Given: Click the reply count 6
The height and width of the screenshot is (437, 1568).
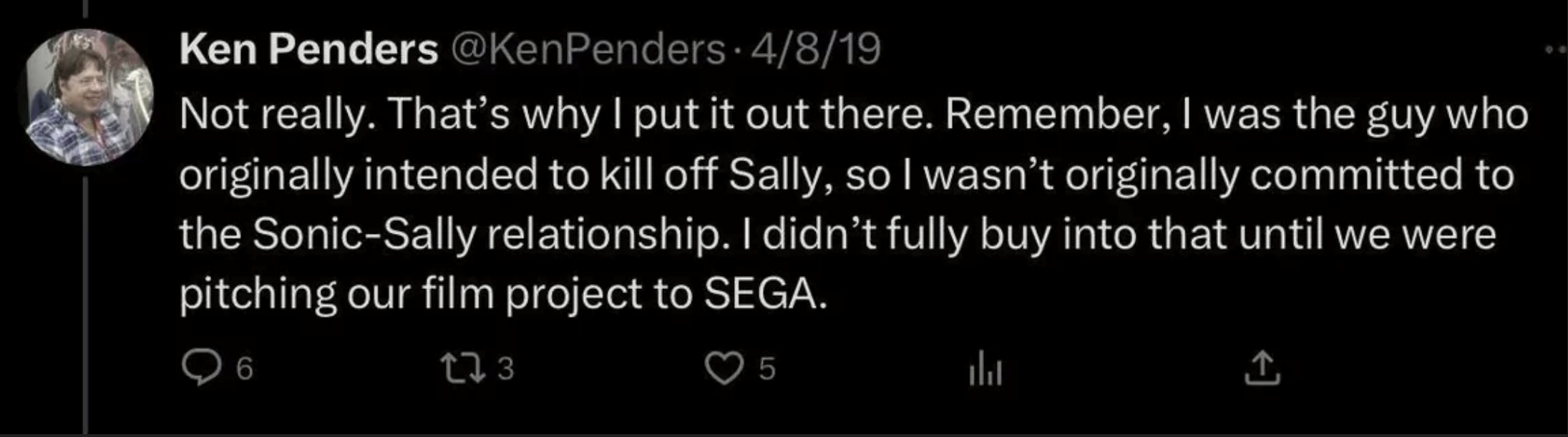Looking at the screenshot, I should tap(245, 370).
